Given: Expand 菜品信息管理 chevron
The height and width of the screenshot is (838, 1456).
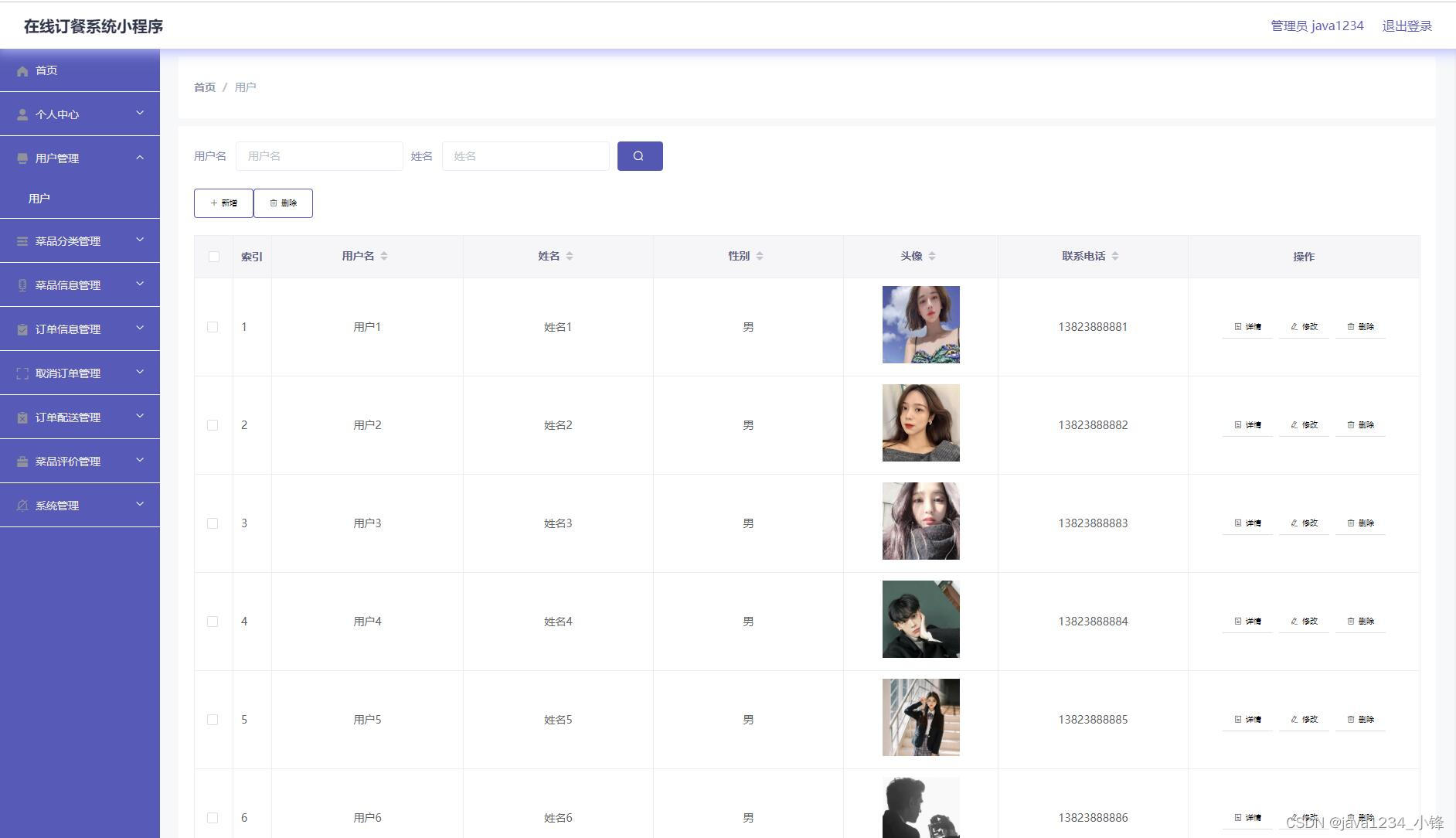Looking at the screenshot, I should tap(140, 284).
